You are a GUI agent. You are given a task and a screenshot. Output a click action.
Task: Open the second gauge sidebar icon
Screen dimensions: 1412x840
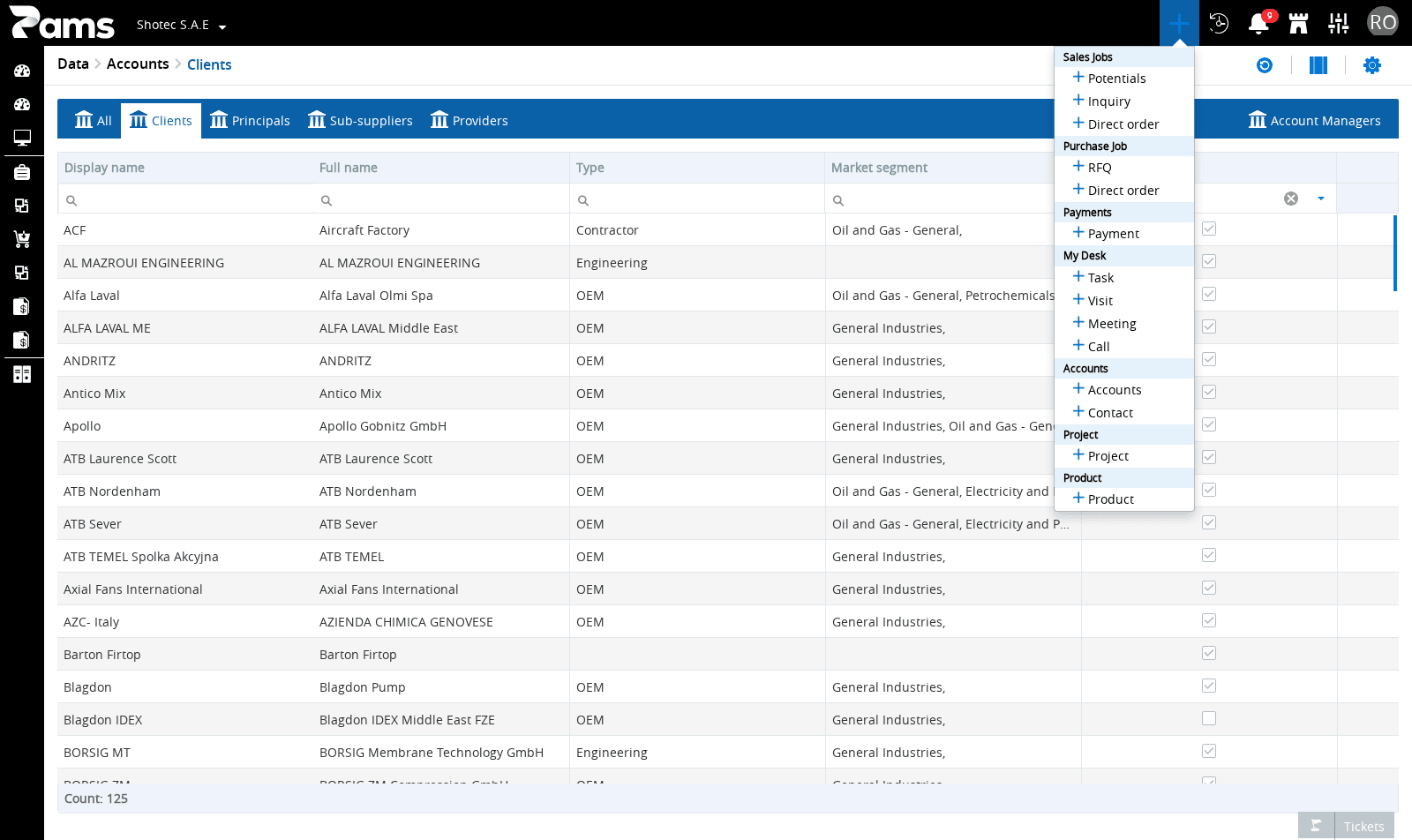click(22, 104)
